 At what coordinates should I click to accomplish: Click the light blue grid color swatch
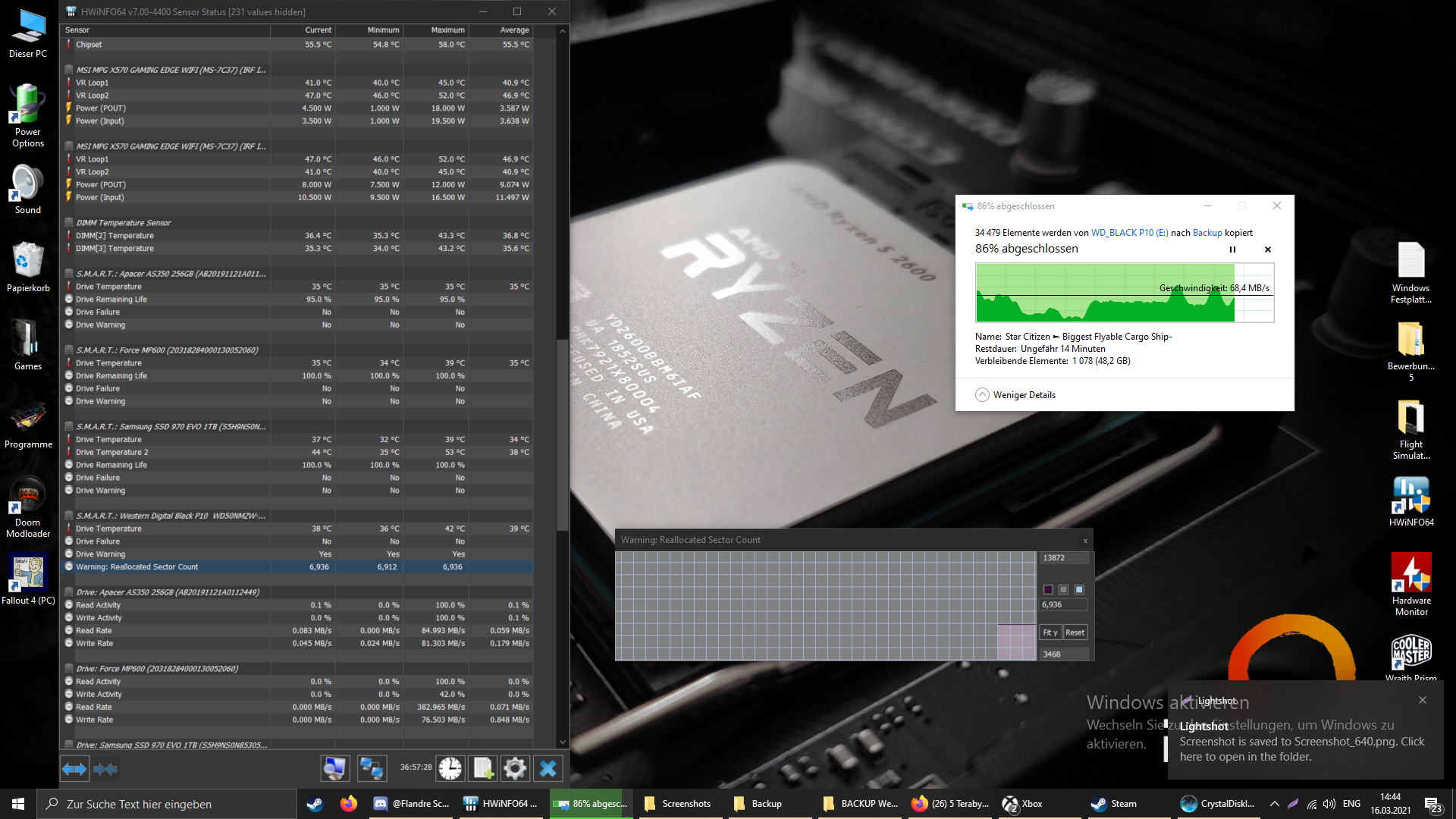pos(1079,589)
